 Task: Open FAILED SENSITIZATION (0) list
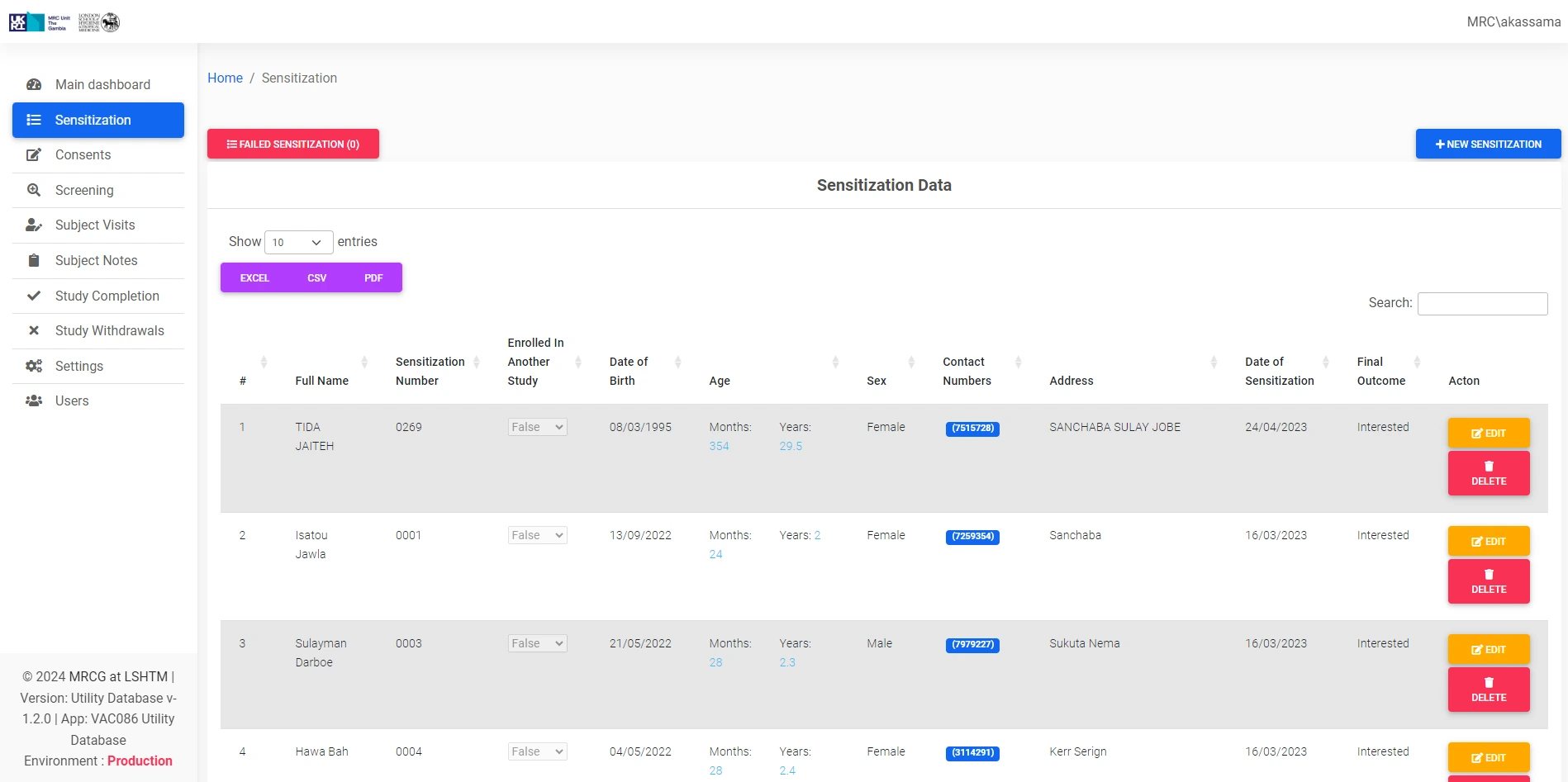(x=293, y=144)
